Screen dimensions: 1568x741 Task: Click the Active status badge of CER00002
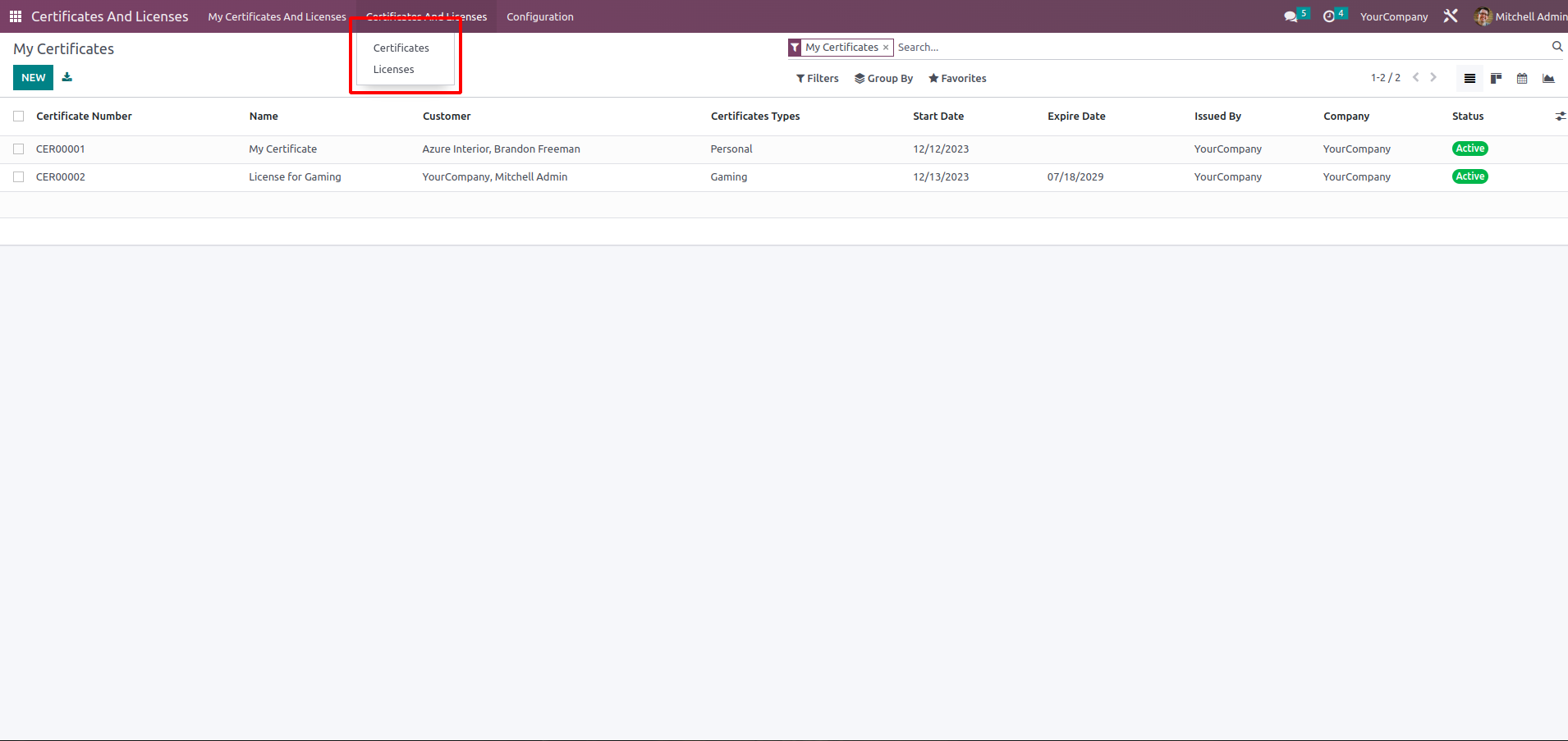(x=1469, y=176)
